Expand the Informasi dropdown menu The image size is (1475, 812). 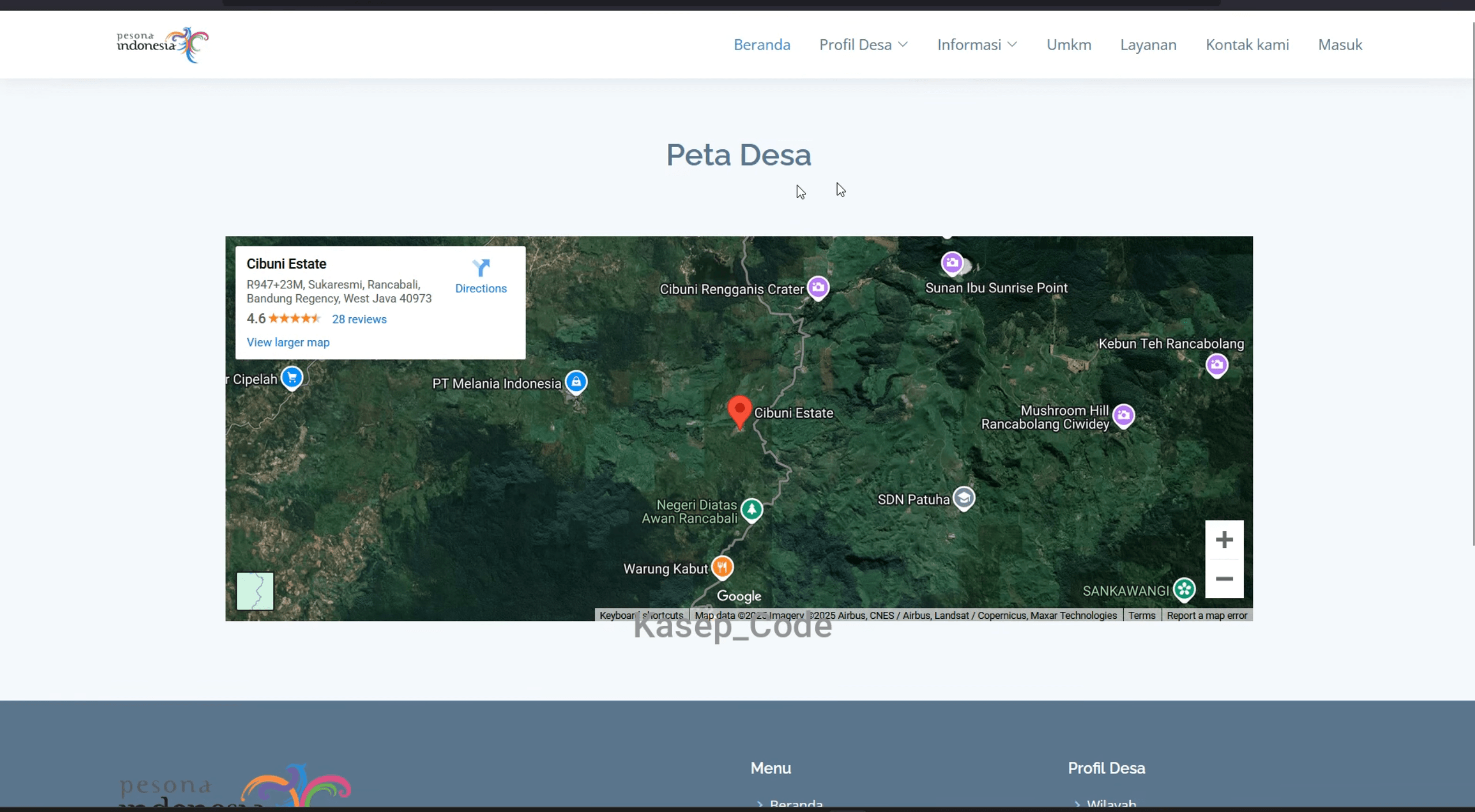coord(977,44)
